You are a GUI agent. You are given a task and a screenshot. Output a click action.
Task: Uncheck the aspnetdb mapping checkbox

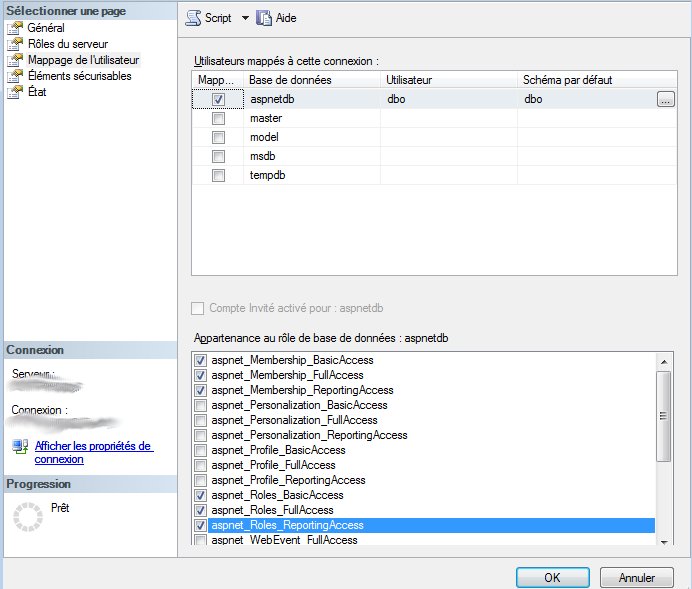coord(218,100)
